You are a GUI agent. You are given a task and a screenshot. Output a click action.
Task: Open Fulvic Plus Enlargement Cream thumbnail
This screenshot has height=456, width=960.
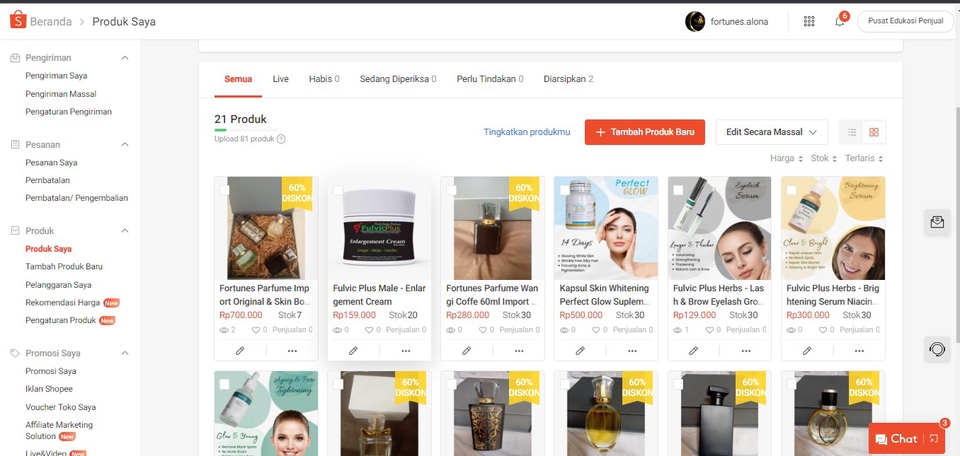379,228
